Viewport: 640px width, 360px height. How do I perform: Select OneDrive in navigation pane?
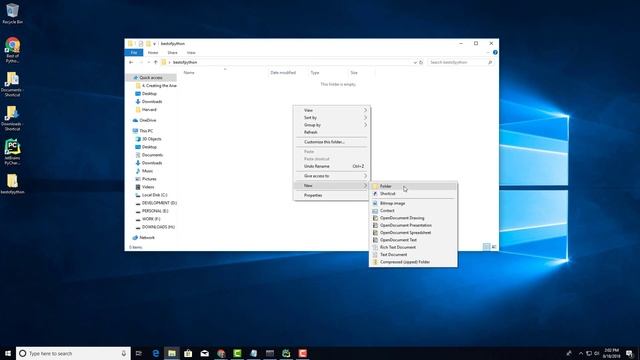click(148, 120)
